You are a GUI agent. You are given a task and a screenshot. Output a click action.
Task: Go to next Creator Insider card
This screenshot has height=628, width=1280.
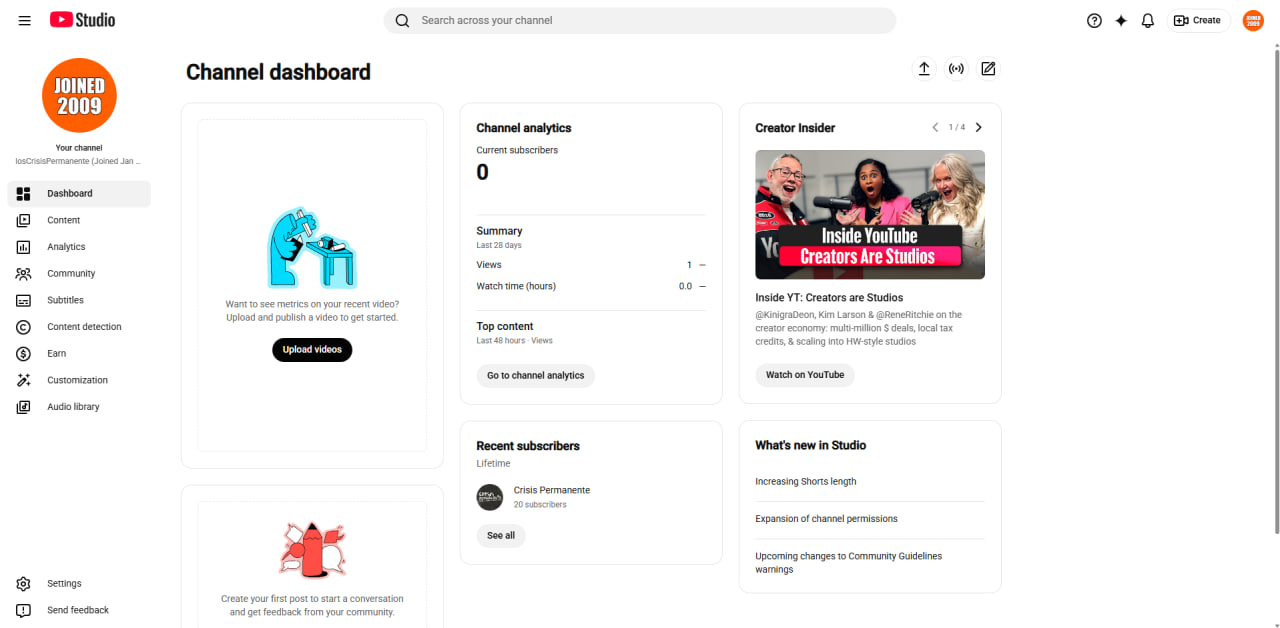coord(979,128)
